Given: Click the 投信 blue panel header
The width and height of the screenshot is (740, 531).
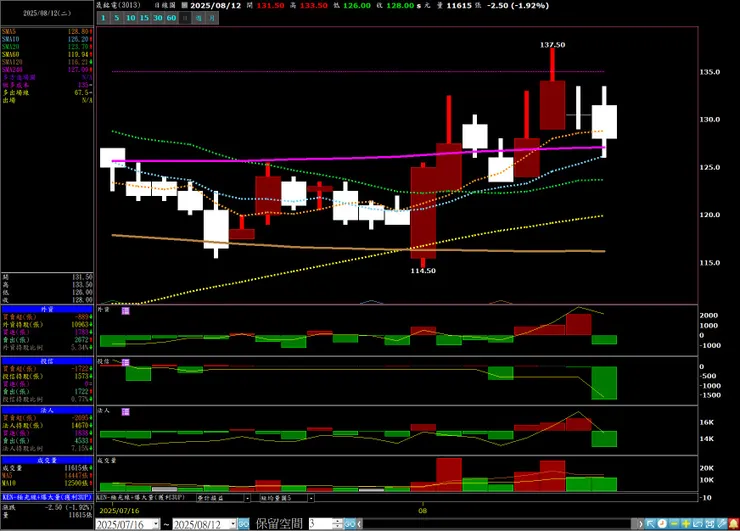Looking at the screenshot, I should click(47, 361).
